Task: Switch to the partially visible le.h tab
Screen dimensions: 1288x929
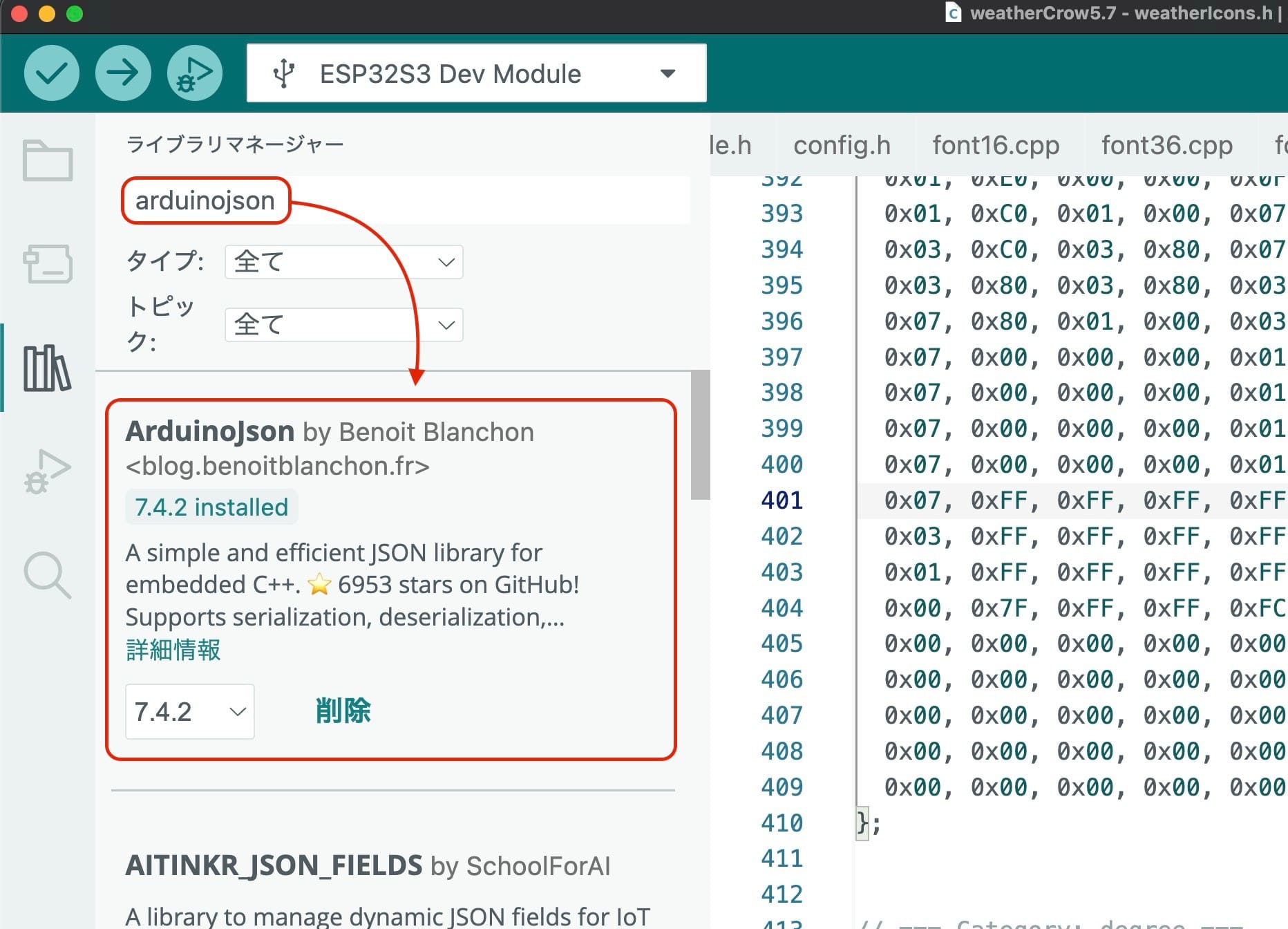Action: 731,145
